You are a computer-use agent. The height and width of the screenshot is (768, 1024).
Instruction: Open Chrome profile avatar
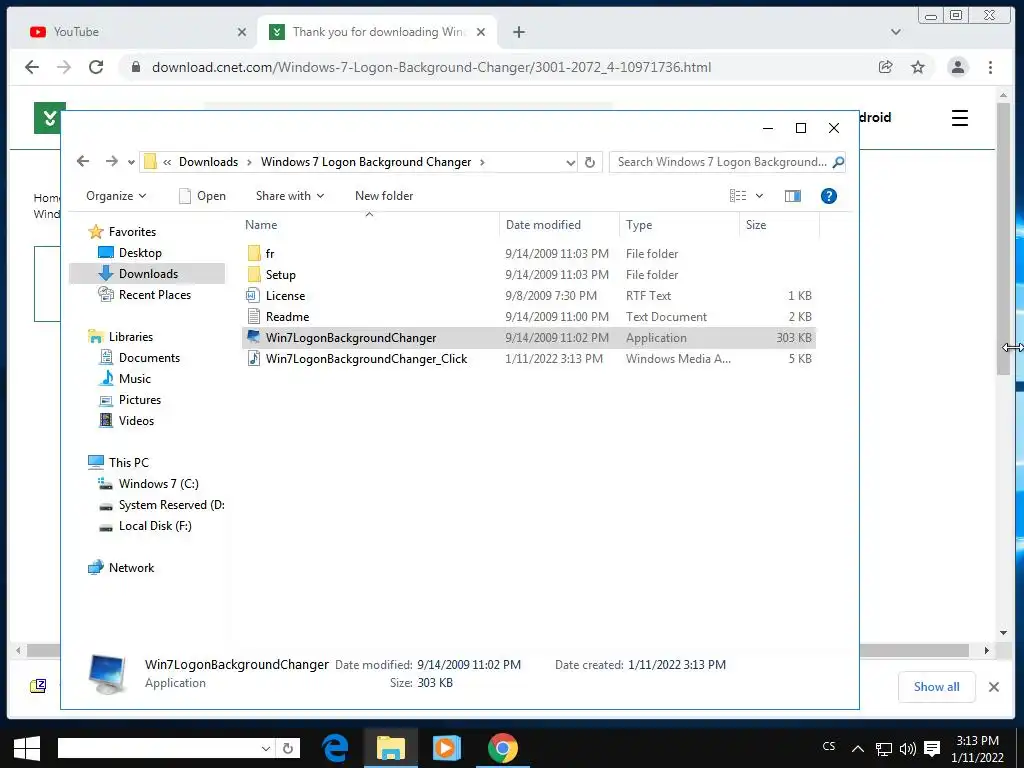957,67
